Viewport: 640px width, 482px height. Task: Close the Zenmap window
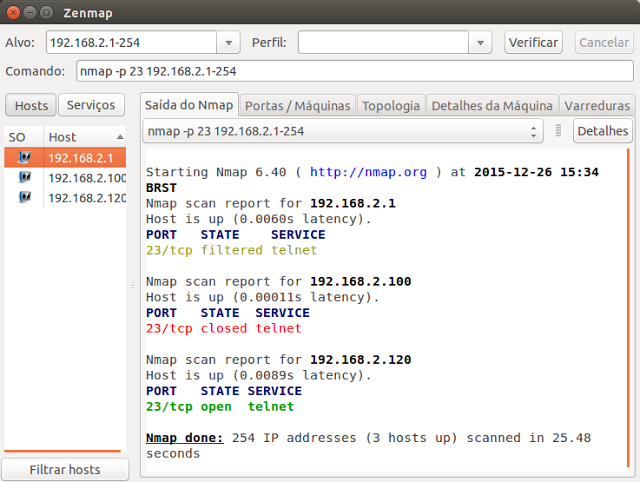click(x=13, y=13)
